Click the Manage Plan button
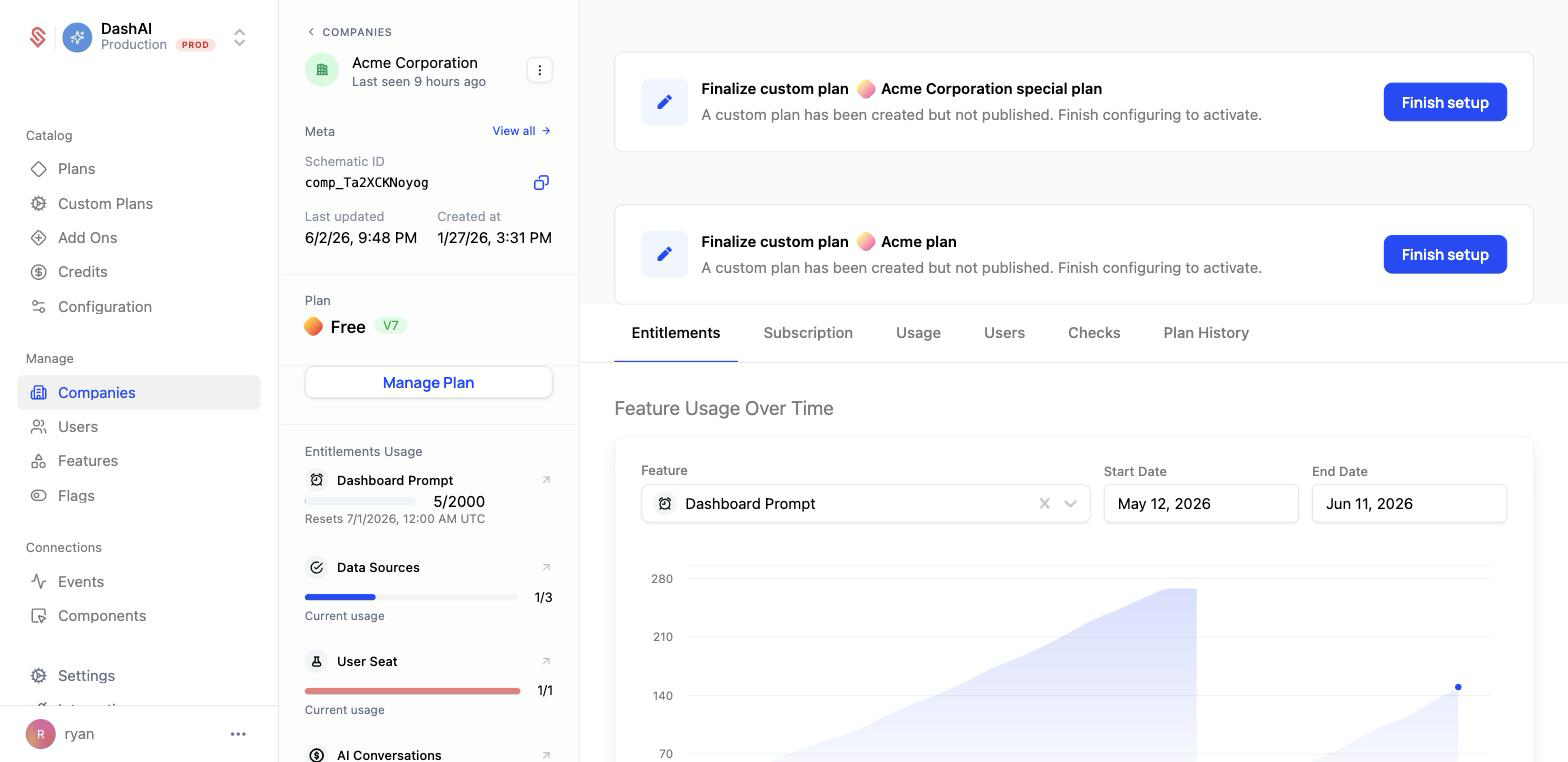The height and width of the screenshot is (762, 1568). click(429, 383)
